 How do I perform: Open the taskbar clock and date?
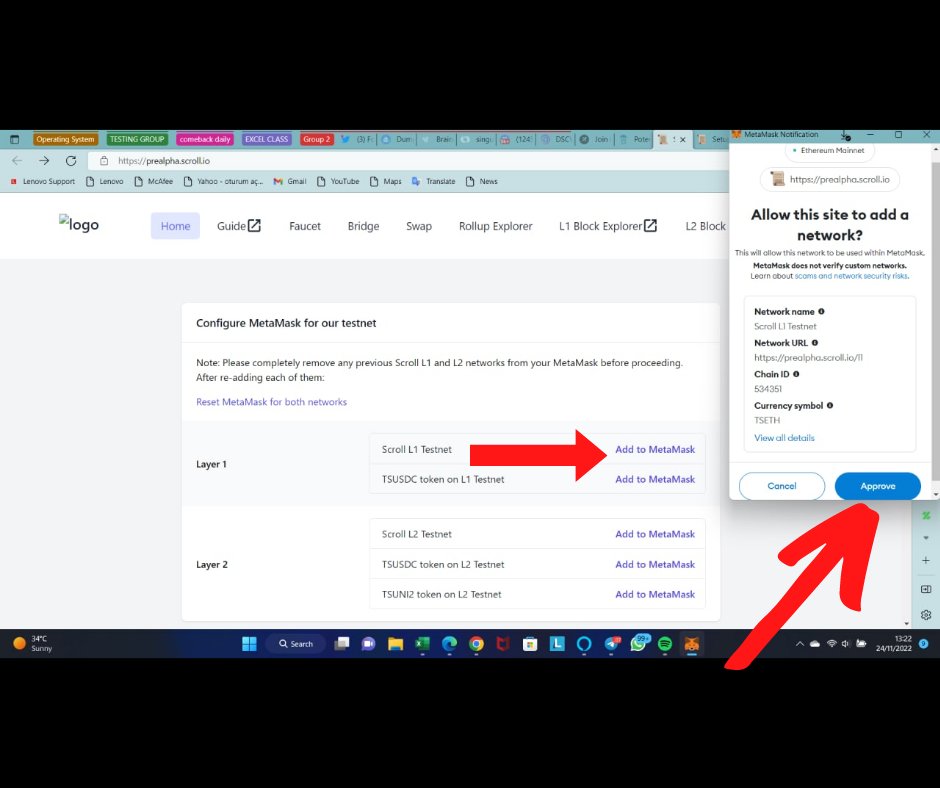tap(894, 643)
